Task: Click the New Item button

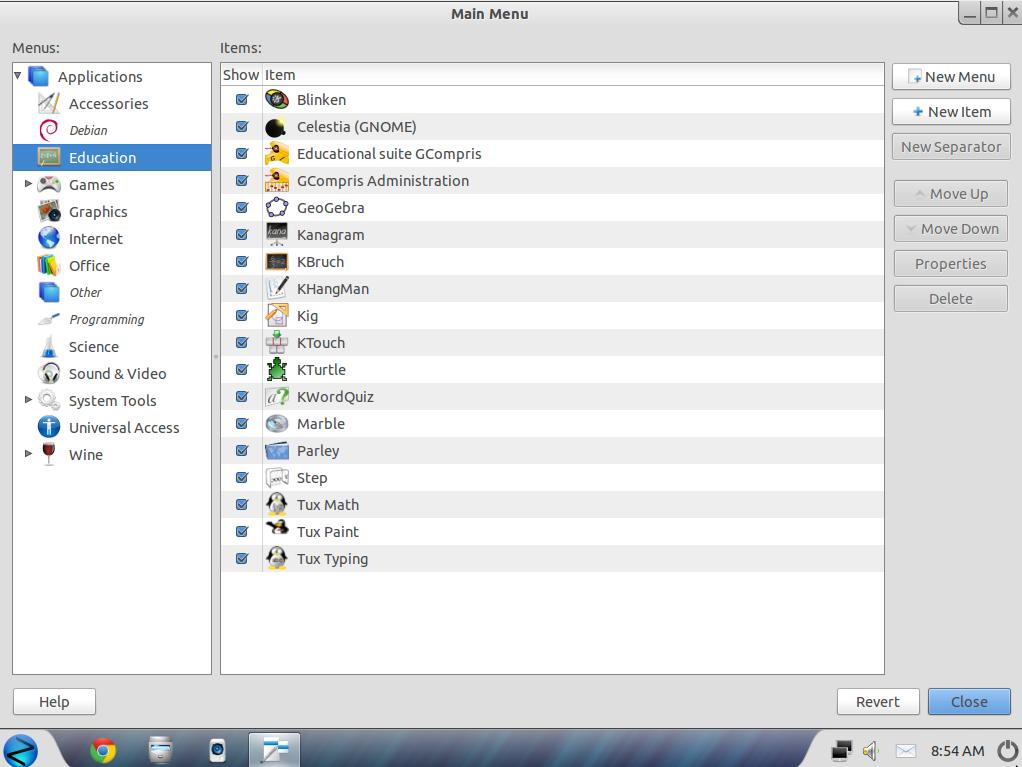Action: 951,112
